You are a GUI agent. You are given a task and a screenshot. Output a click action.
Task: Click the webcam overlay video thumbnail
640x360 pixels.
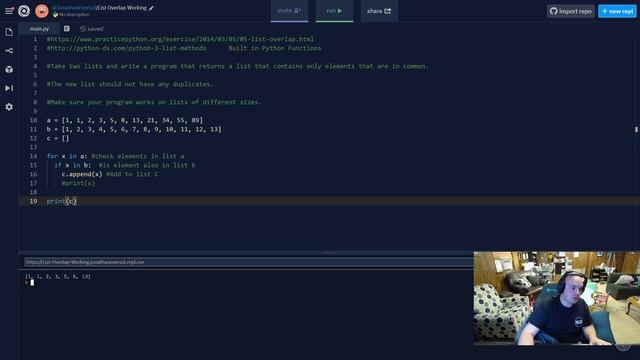(x=557, y=298)
